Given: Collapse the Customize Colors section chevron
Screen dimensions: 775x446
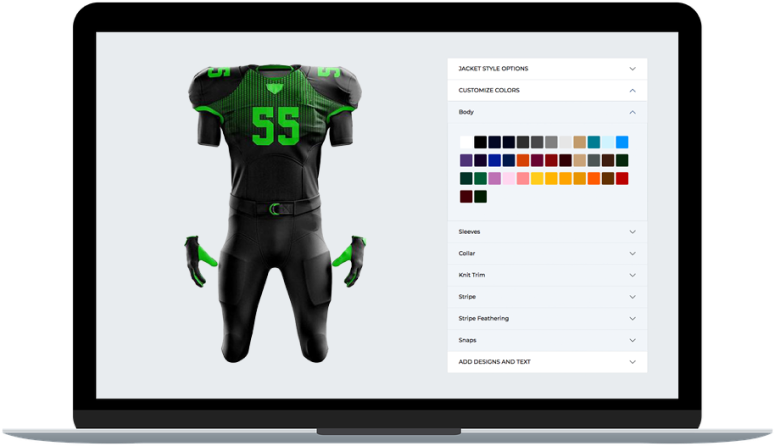Looking at the screenshot, I should point(632,90).
